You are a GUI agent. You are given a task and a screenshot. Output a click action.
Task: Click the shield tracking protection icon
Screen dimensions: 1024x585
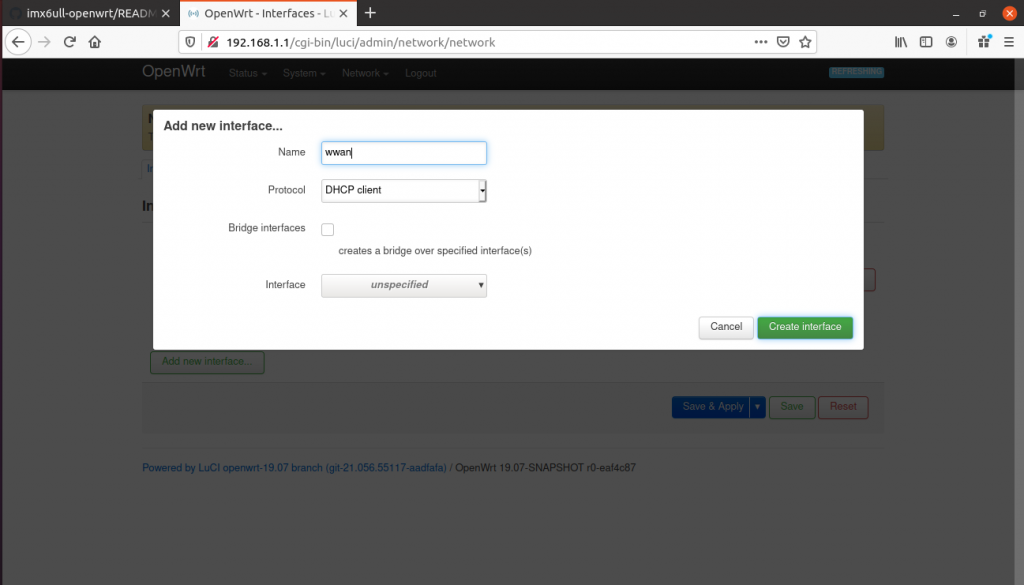(x=189, y=42)
